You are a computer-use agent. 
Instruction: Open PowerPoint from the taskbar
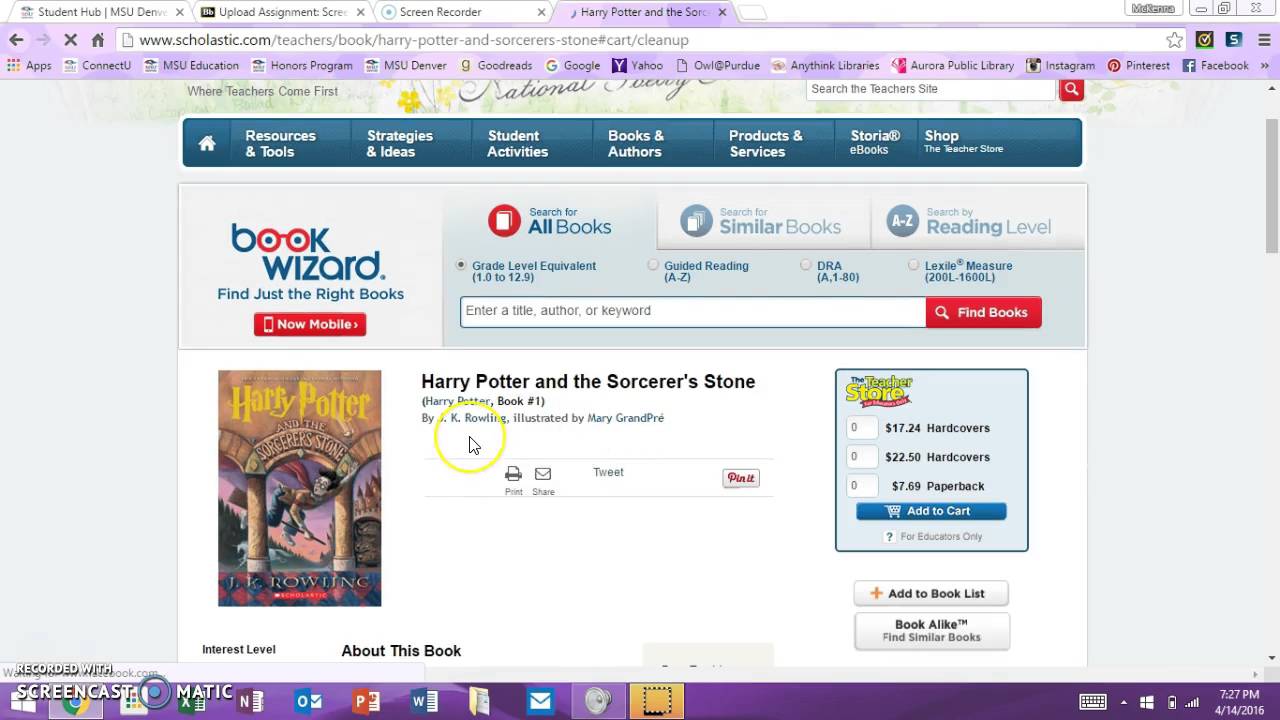pyautogui.click(x=367, y=701)
